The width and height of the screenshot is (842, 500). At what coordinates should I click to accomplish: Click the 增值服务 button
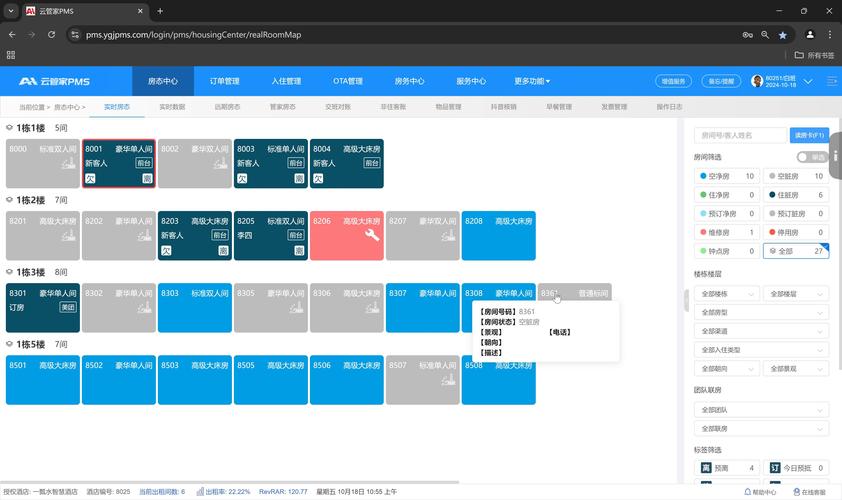pyautogui.click(x=673, y=81)
